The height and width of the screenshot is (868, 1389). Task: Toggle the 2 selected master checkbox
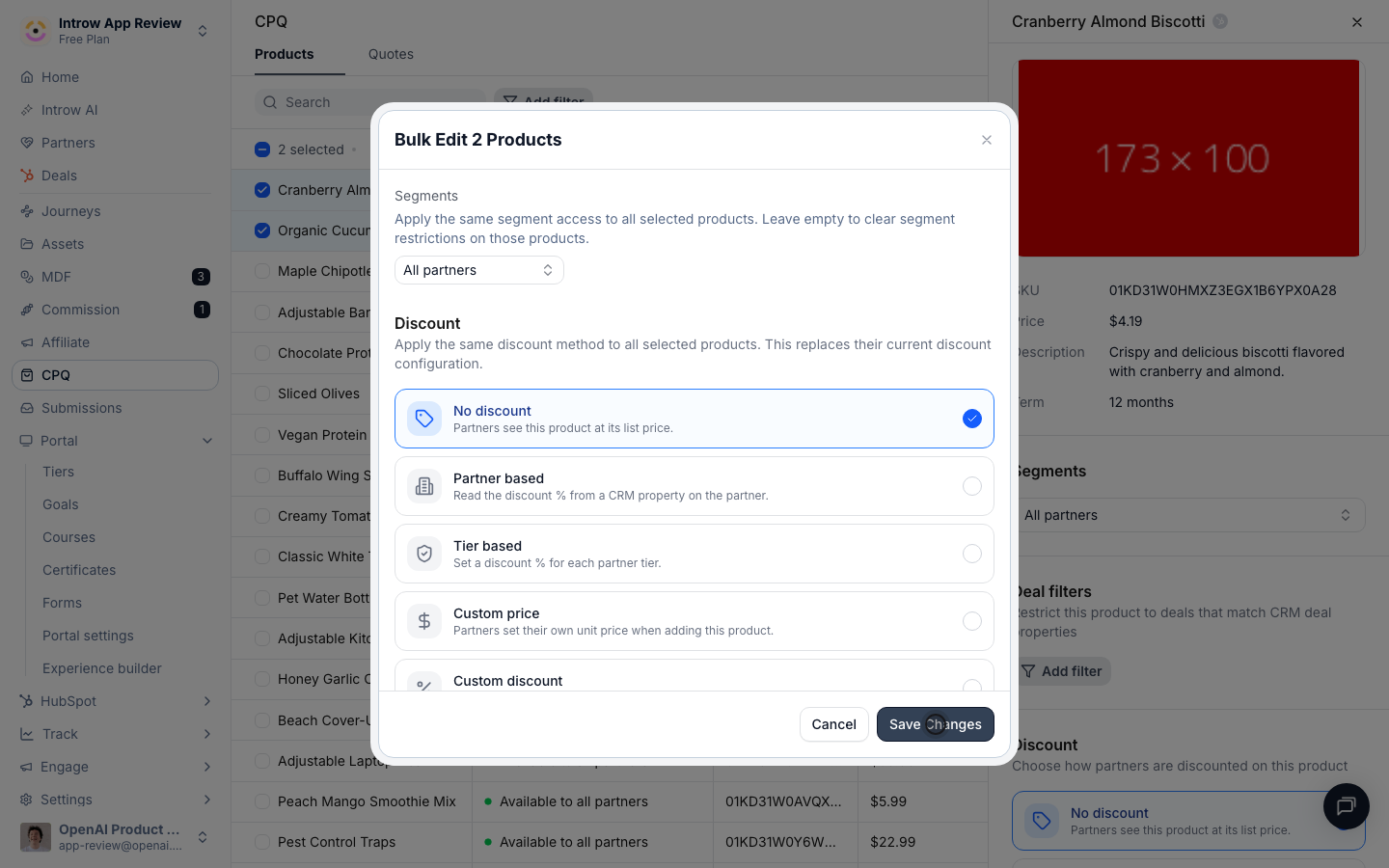tap(262, 149)
